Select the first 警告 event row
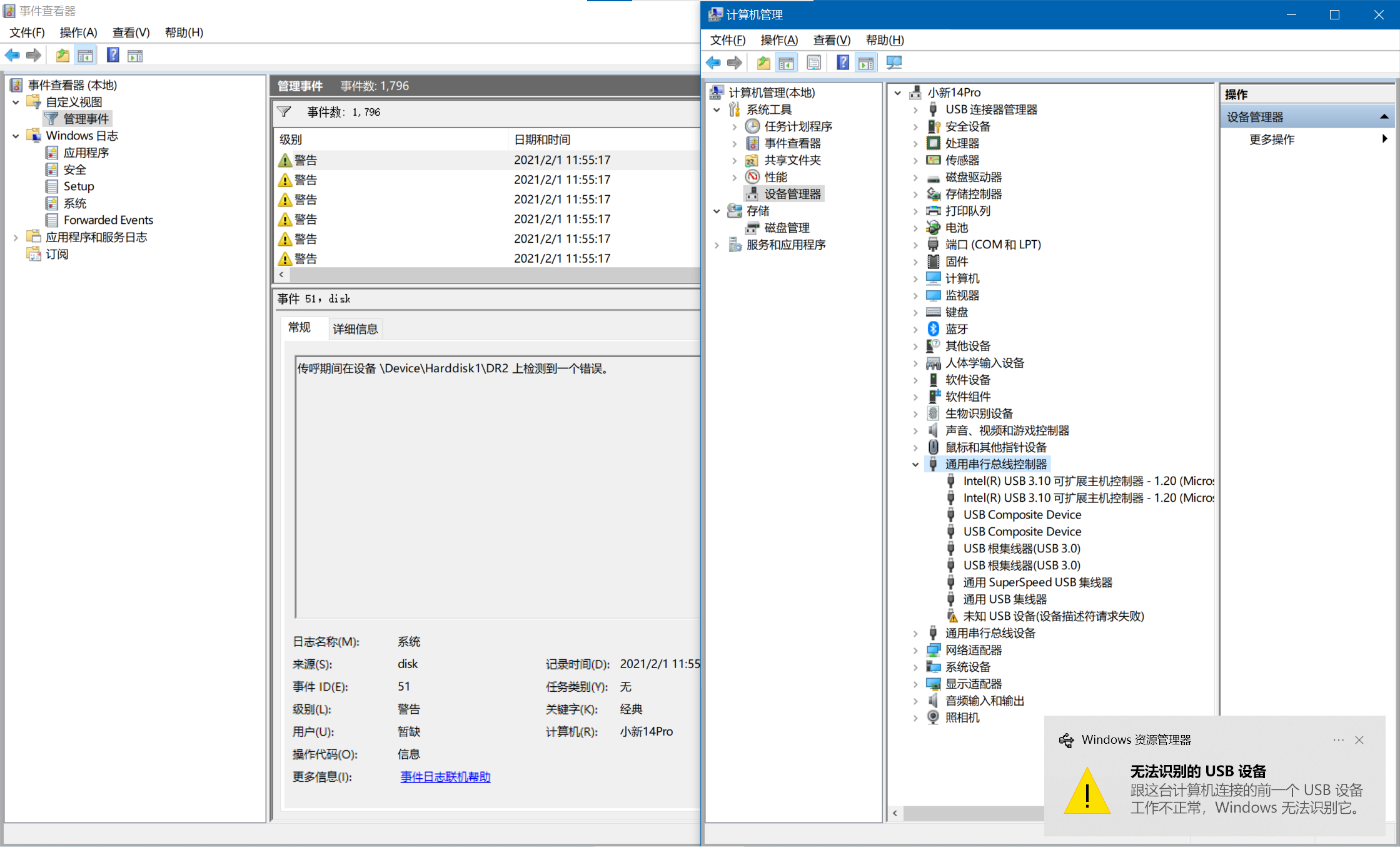The width and height of the screenshot is (1400, 847). coord(488,160)
